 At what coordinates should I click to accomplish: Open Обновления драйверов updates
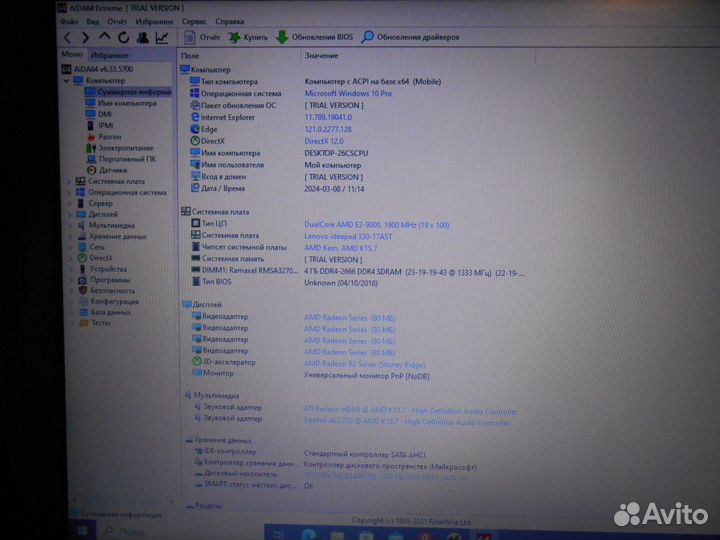tap(411, 37)
